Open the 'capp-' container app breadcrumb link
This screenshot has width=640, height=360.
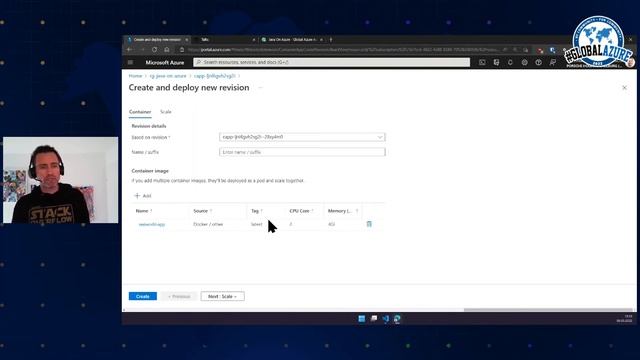pos(214,76)
